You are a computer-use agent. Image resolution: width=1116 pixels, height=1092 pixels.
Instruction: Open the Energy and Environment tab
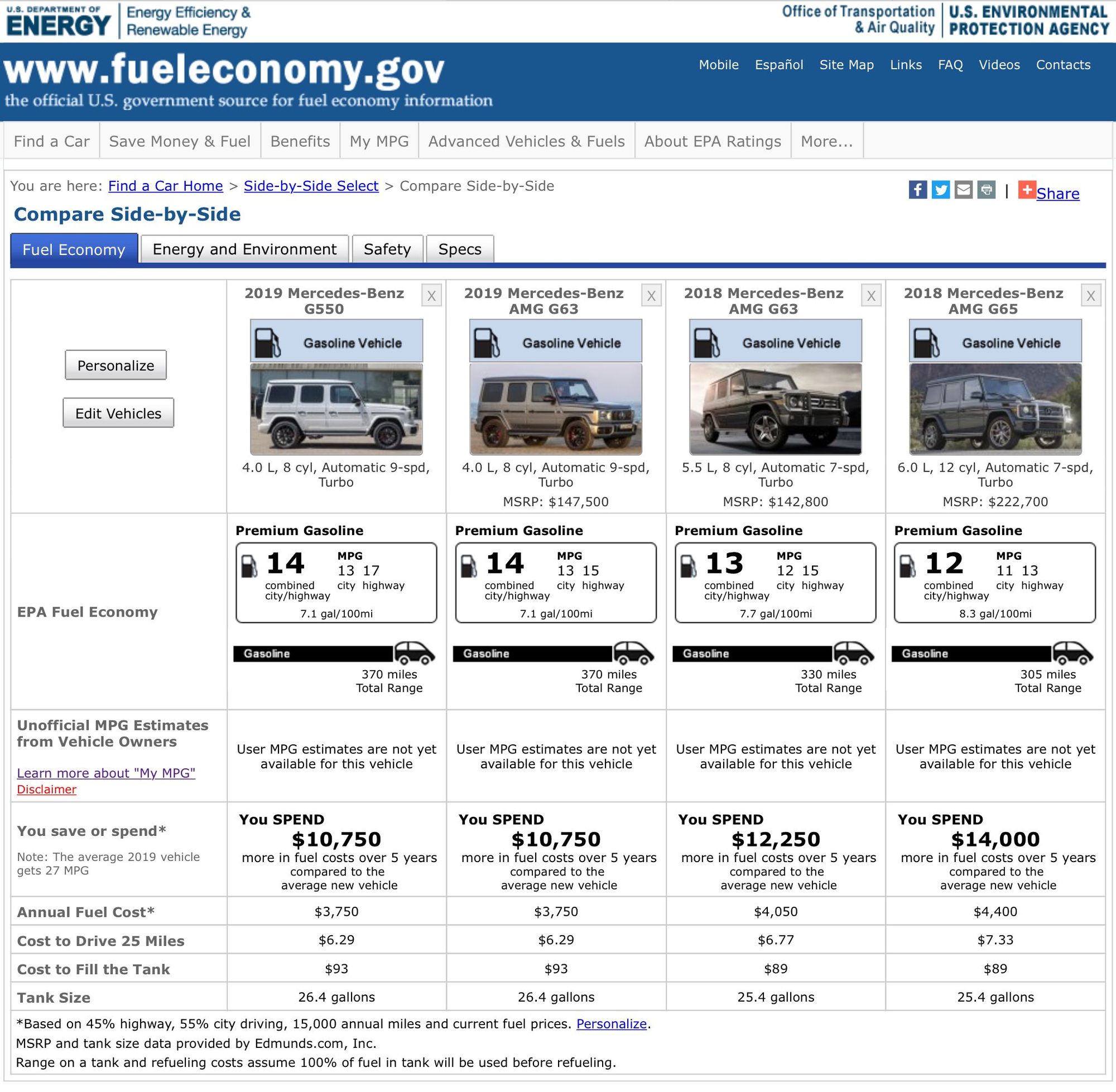(245, 249)
